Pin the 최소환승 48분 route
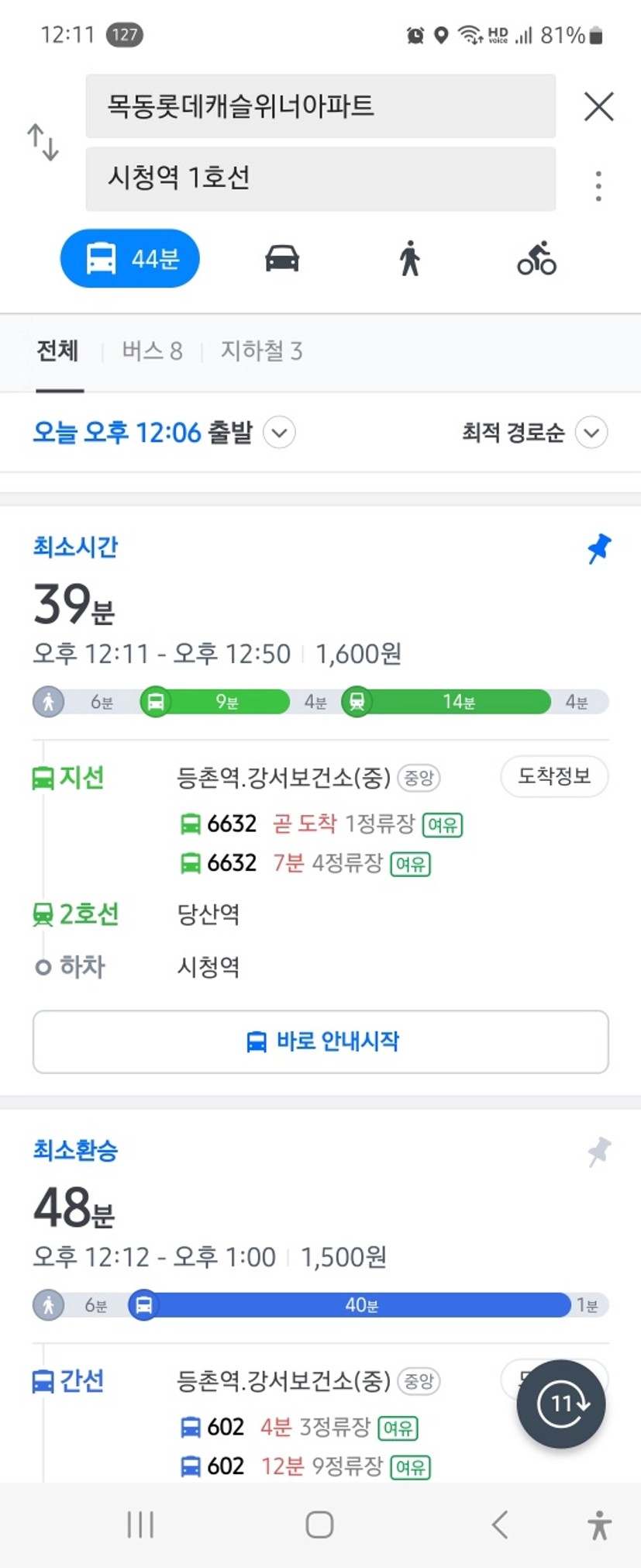This screenshot has height=1568, width=641. click(598, 1152)
